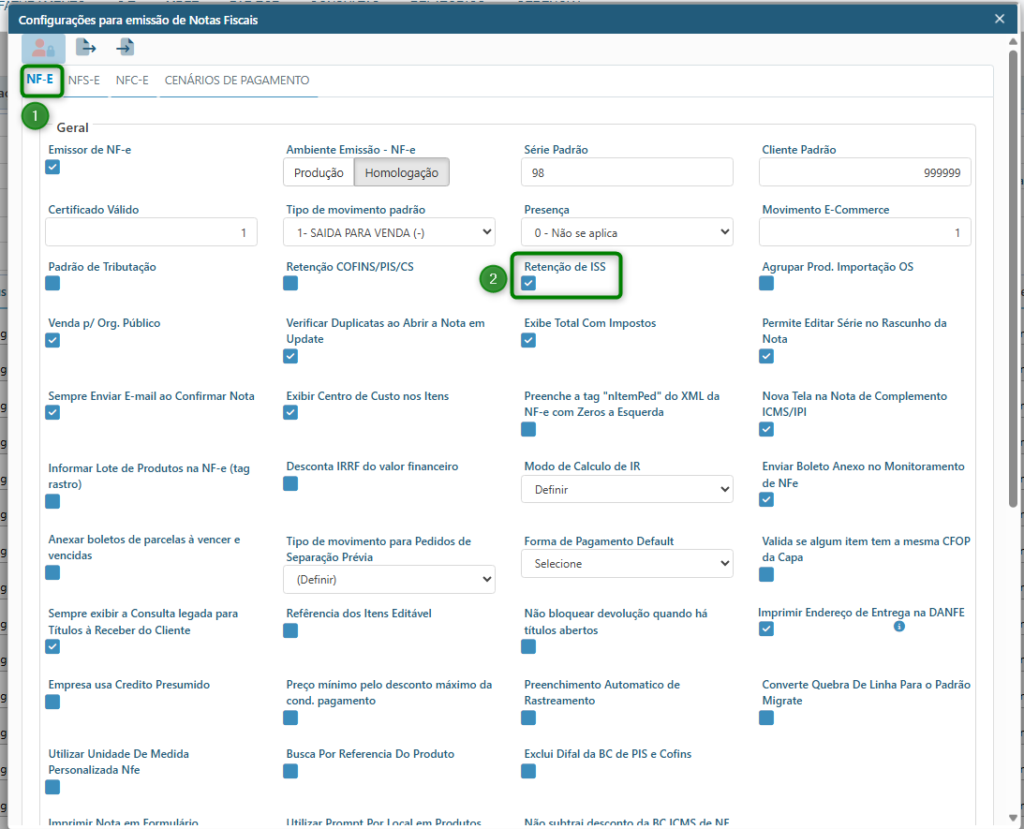Open the Presença dropdown

click(628, 232)
